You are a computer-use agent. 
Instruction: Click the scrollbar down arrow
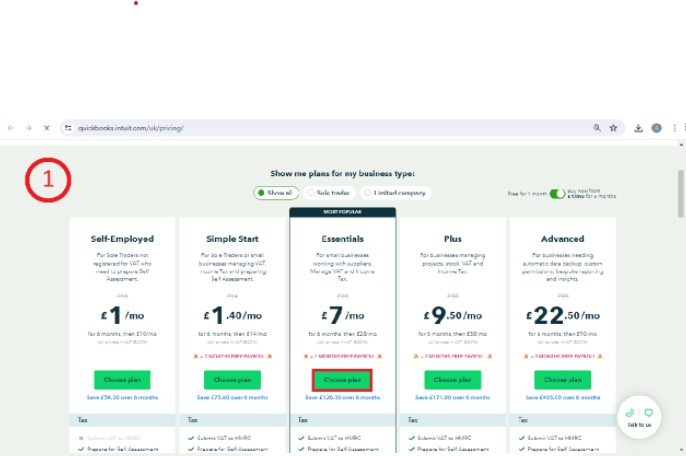coord(681,449)
